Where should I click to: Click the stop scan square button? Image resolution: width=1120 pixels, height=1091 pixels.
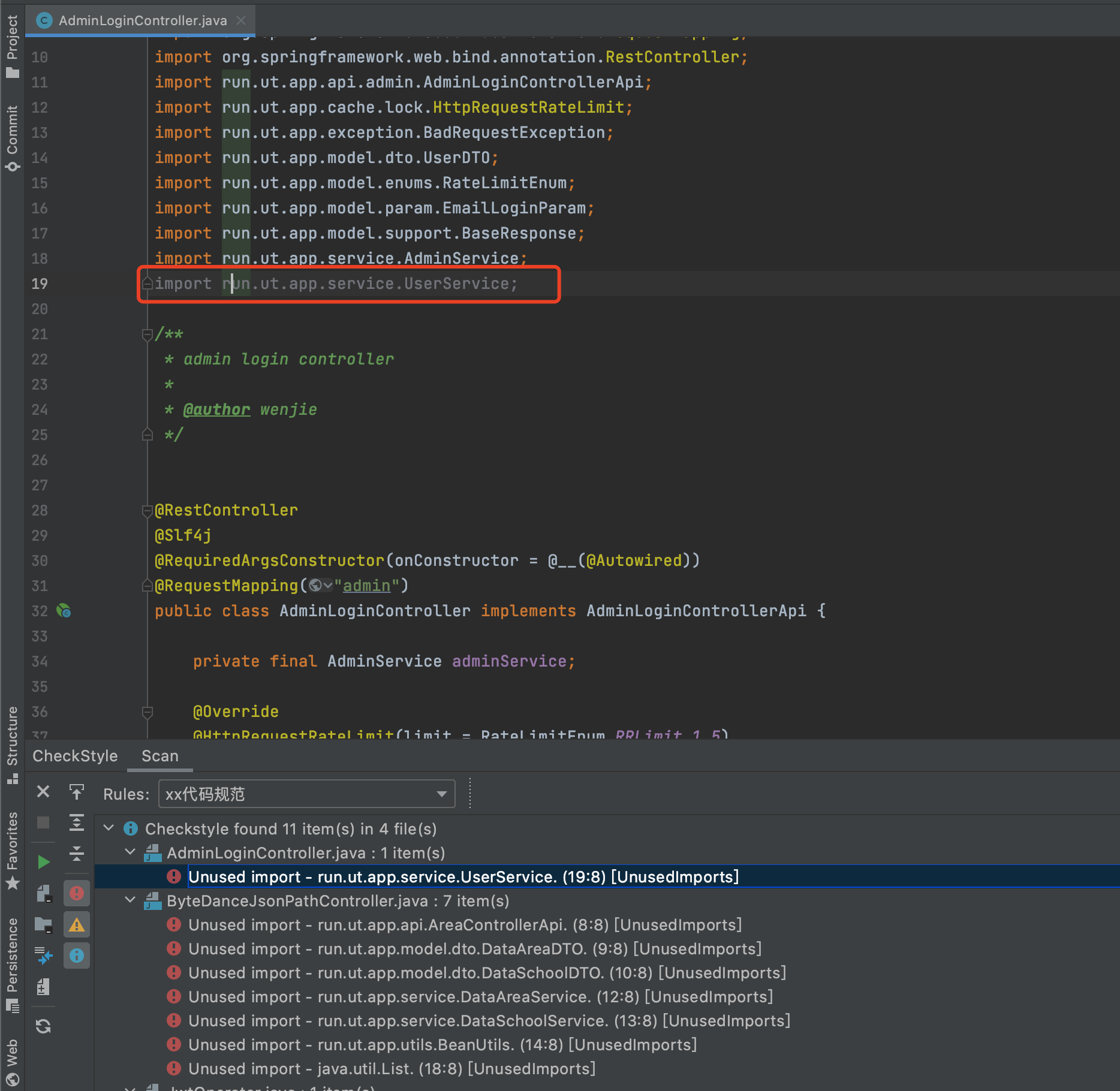(43, 822)
